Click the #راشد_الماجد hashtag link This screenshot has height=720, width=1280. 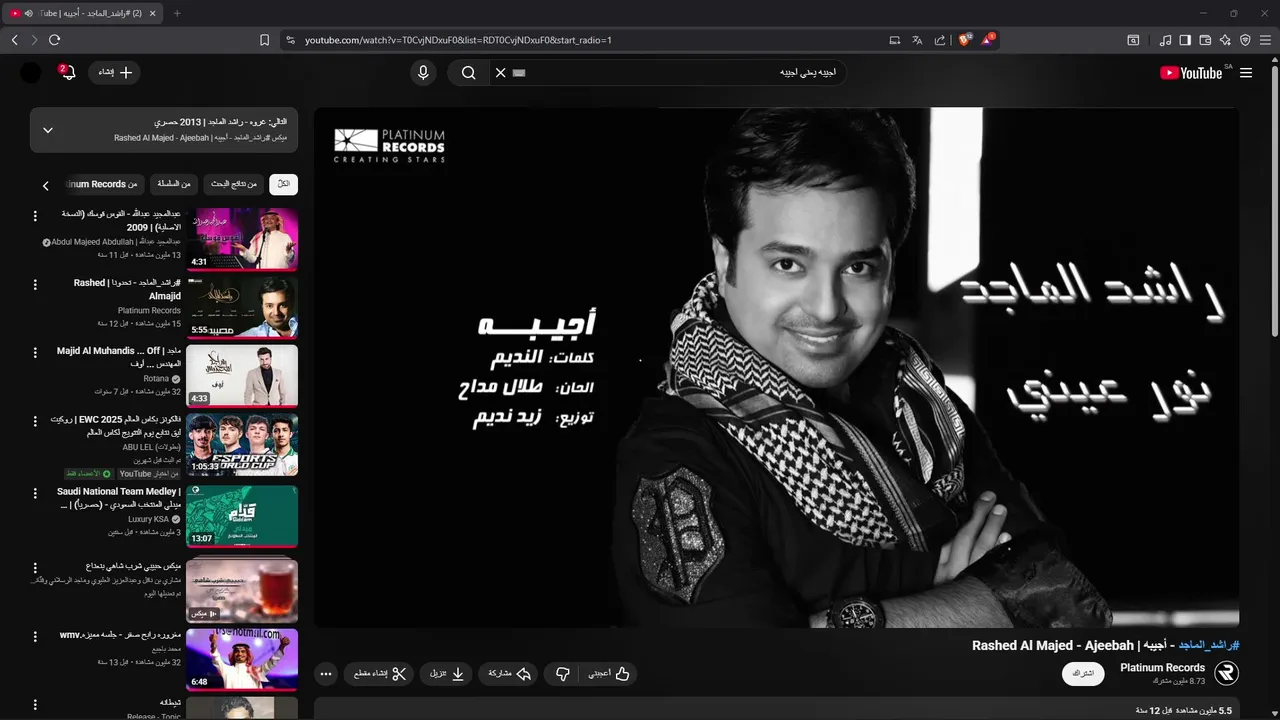1209,646
